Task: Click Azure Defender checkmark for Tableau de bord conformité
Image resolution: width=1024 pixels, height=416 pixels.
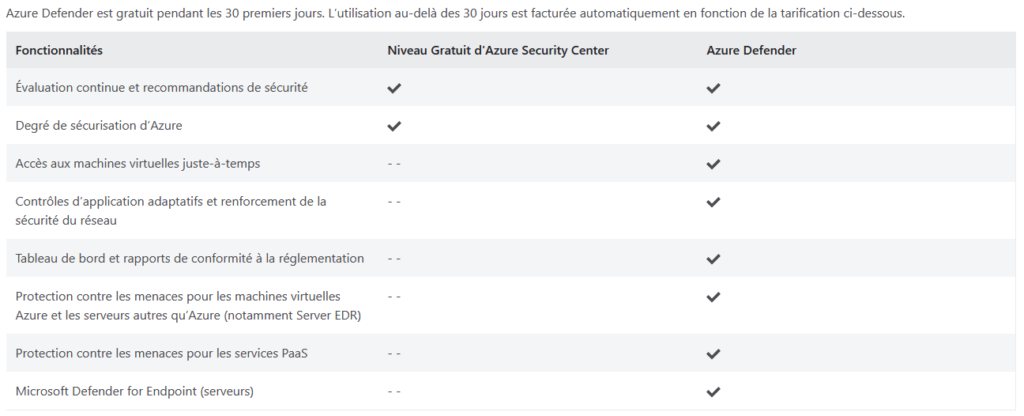Action: (713, 259)
